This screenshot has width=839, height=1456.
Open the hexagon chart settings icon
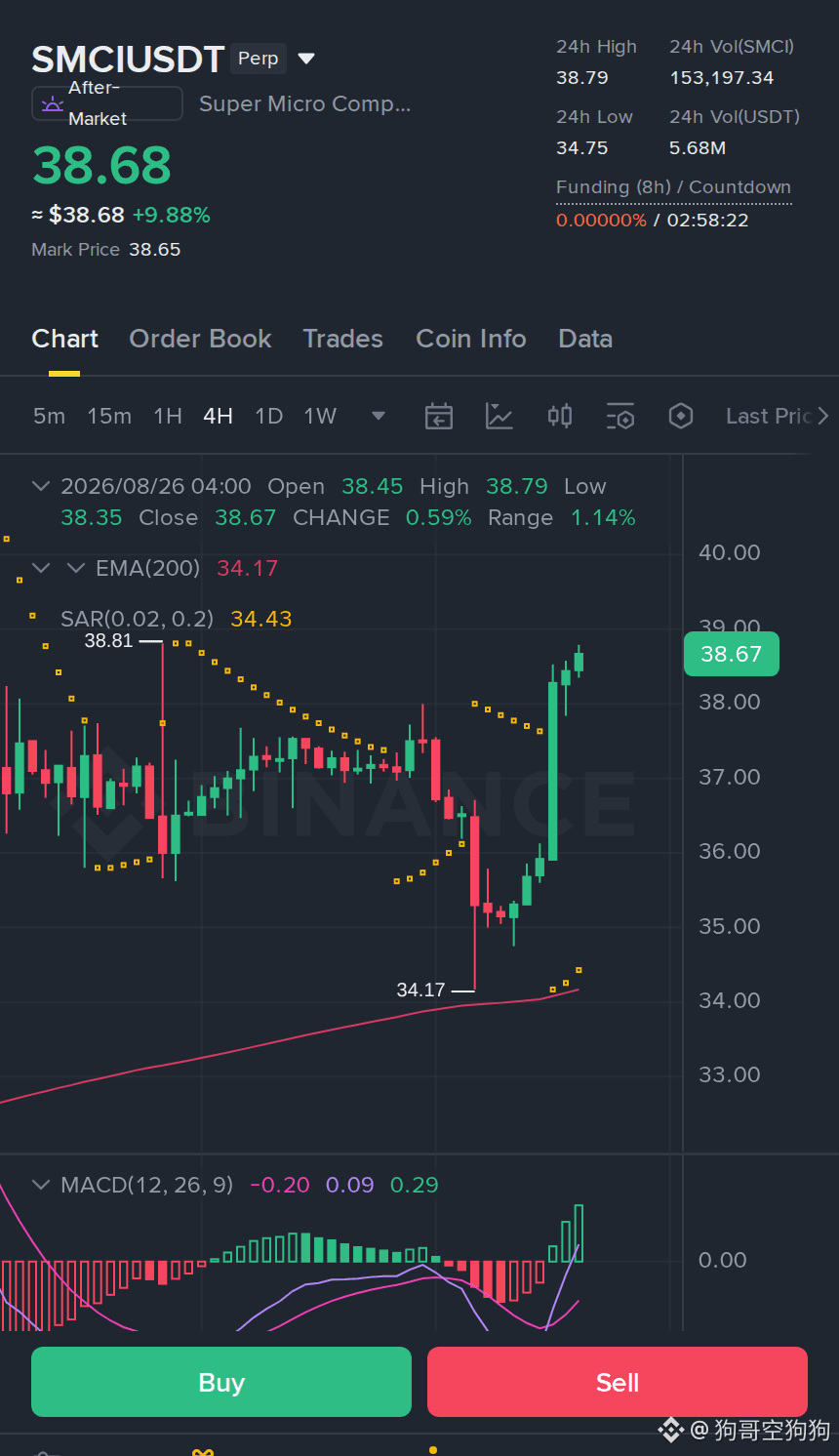[x=681, y=417]
